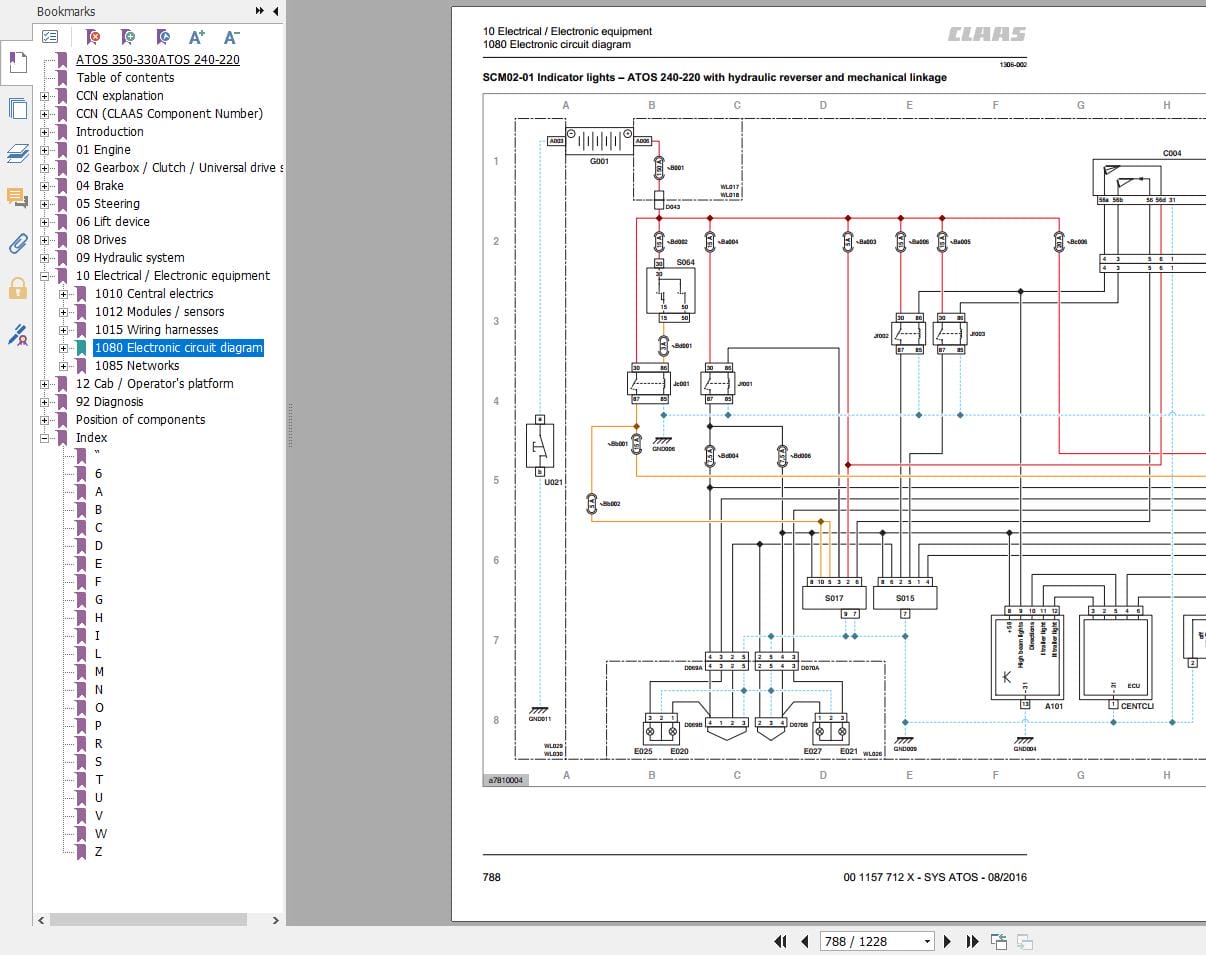This screenshot has height=955, width=1206.
Task: Open Index letter W bookmark
Action: pyautogui.click(x=100, y=833)
